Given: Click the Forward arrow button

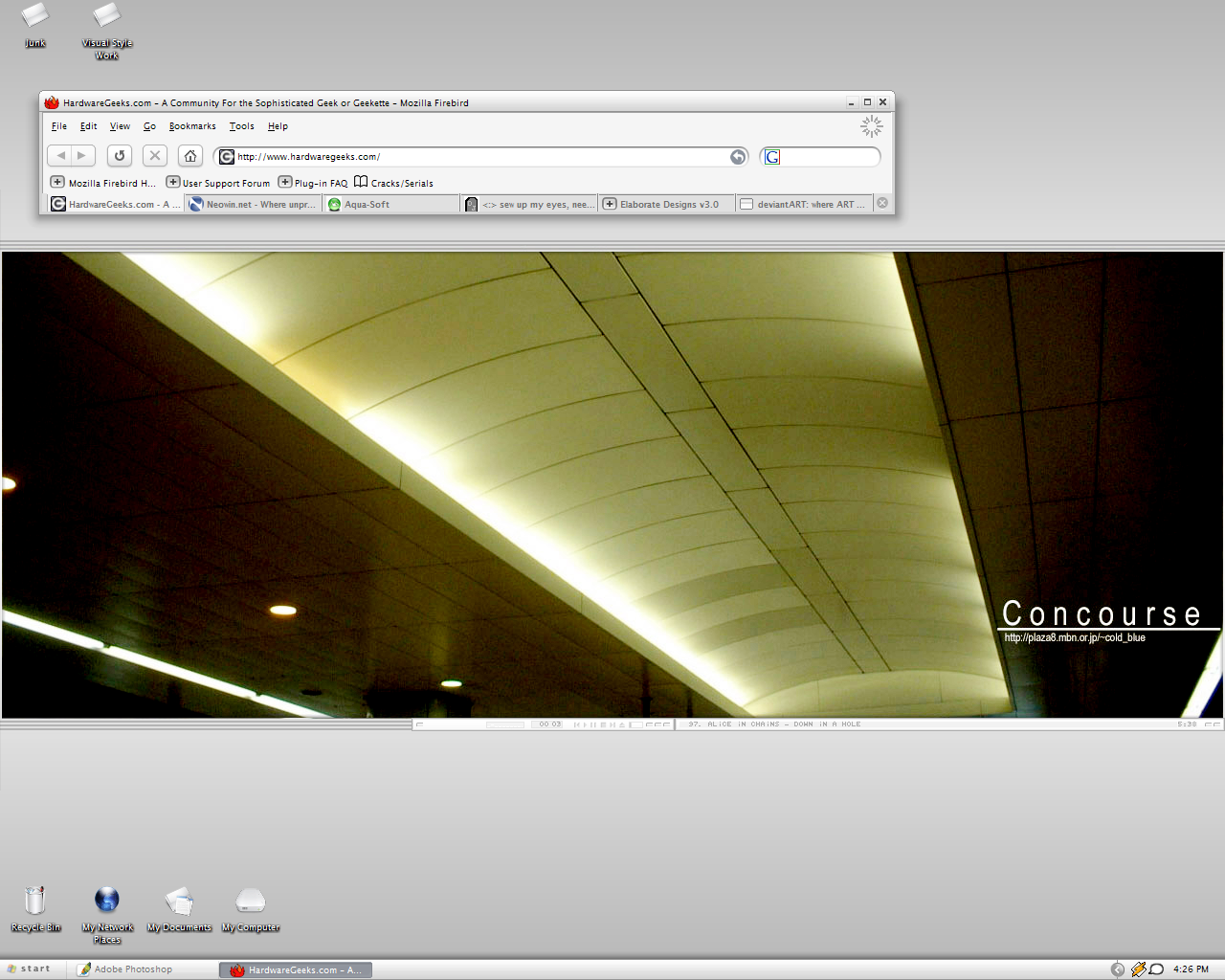Looking at the screenshot, I should (82, 156).
